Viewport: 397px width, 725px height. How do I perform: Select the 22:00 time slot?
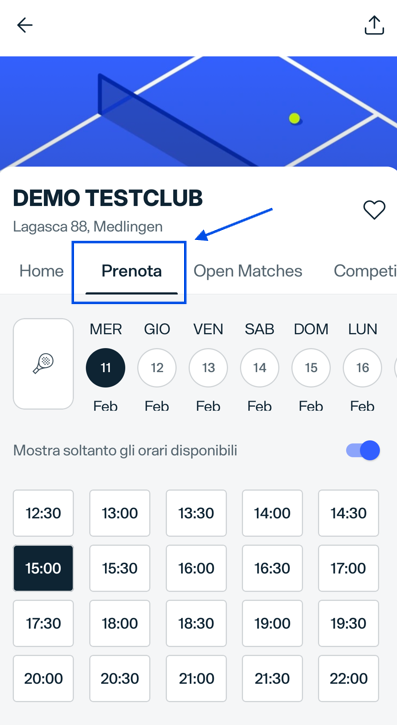pos(348,678)
